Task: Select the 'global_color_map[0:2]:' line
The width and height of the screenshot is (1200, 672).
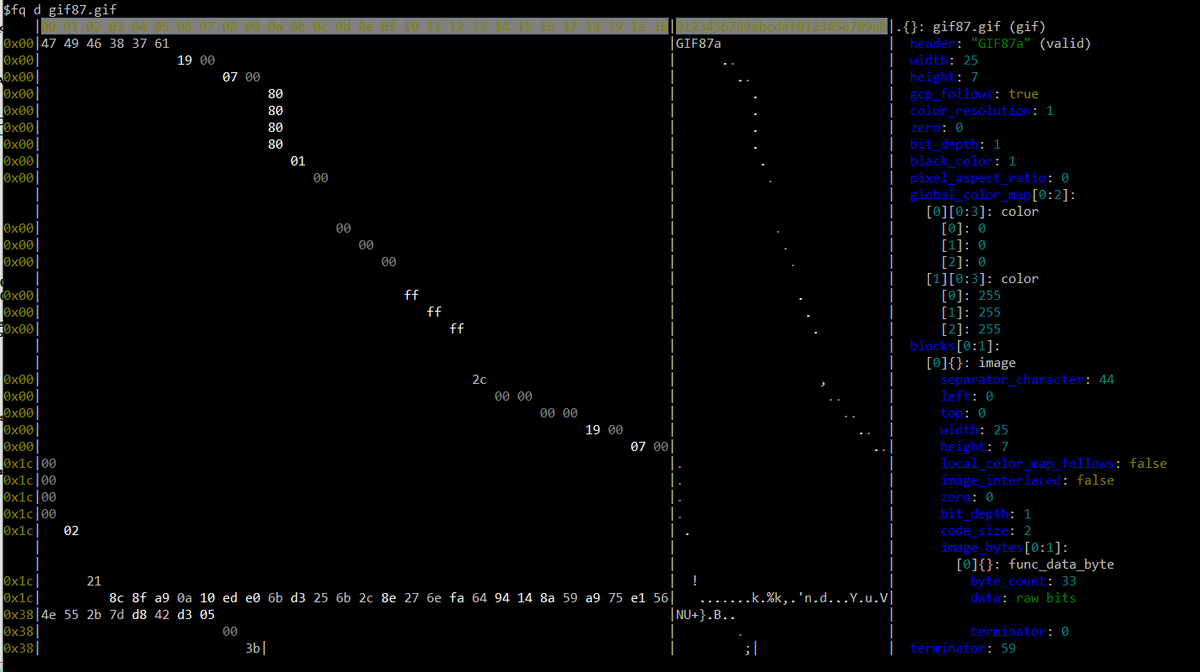Action: (x=993, y=195)
